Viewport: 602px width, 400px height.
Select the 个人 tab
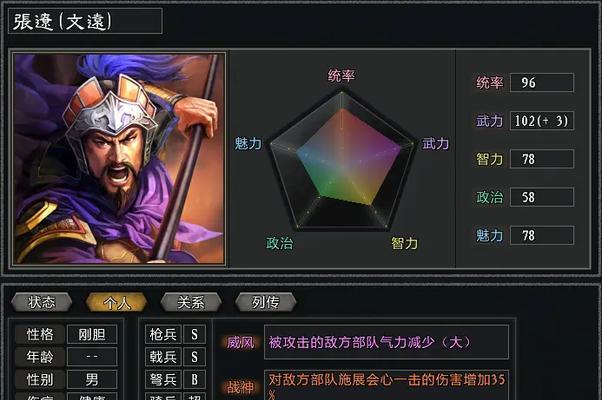coord(116,302)
